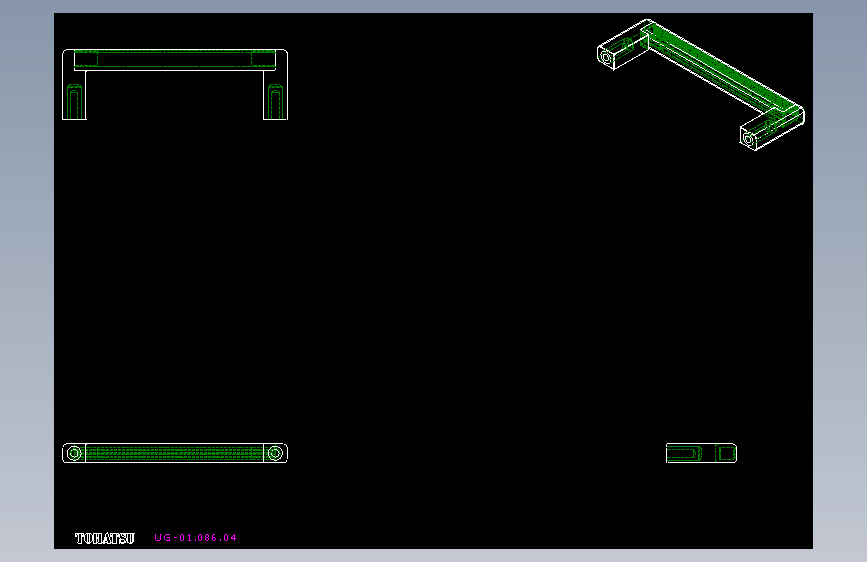Click the right mounting hole in top view

275,454
